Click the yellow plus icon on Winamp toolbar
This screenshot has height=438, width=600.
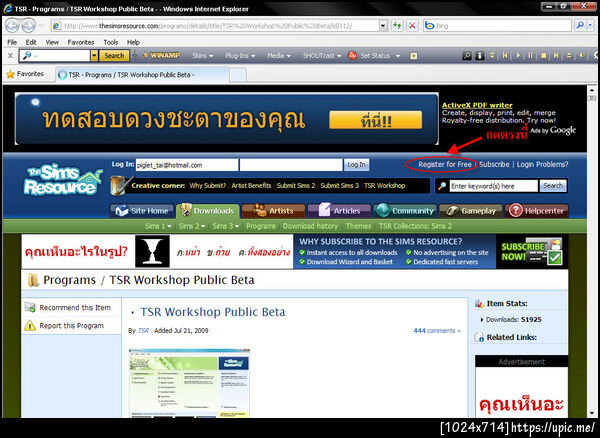414,56
